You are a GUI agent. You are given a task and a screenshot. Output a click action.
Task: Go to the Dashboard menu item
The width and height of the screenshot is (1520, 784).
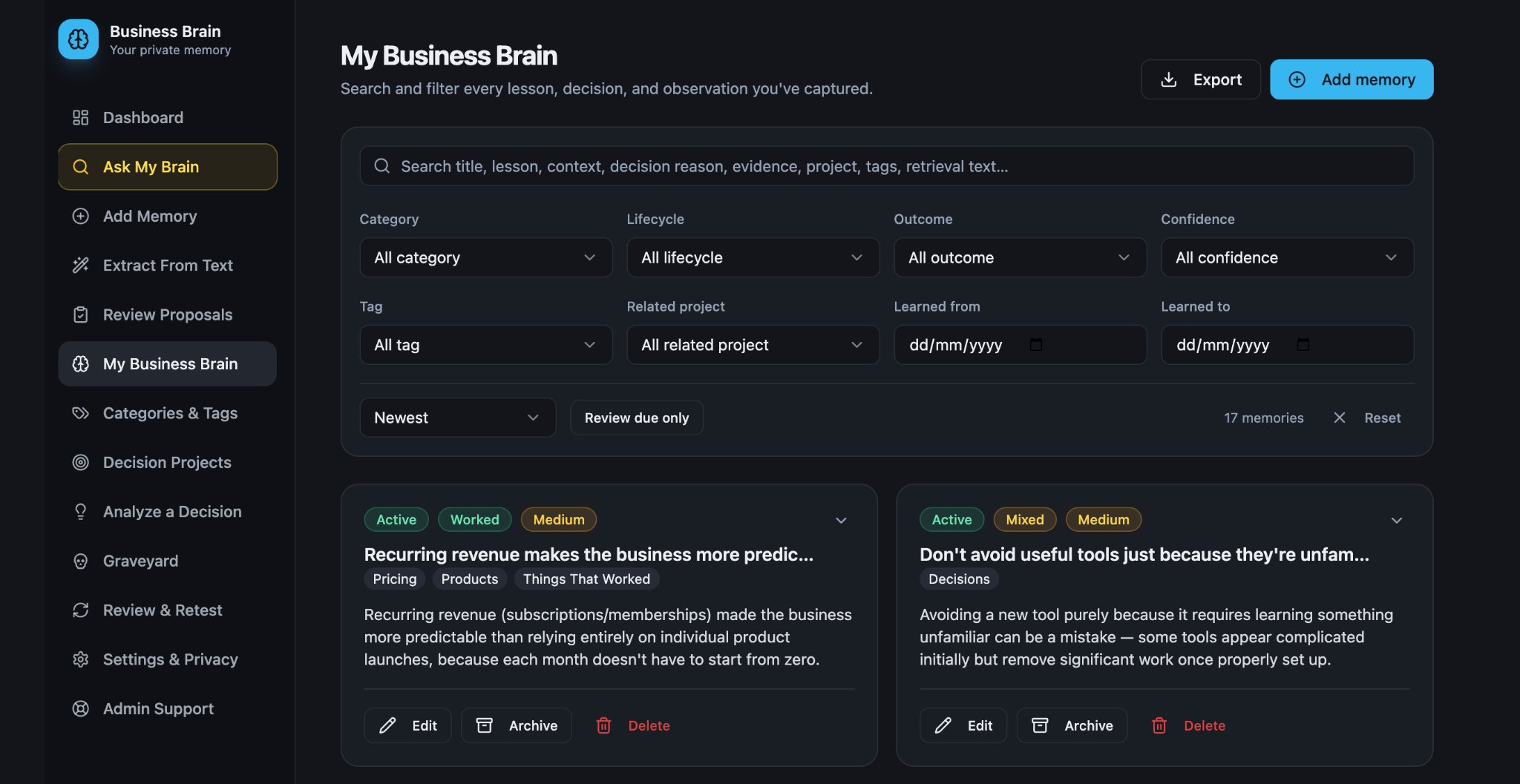(168, 118)
